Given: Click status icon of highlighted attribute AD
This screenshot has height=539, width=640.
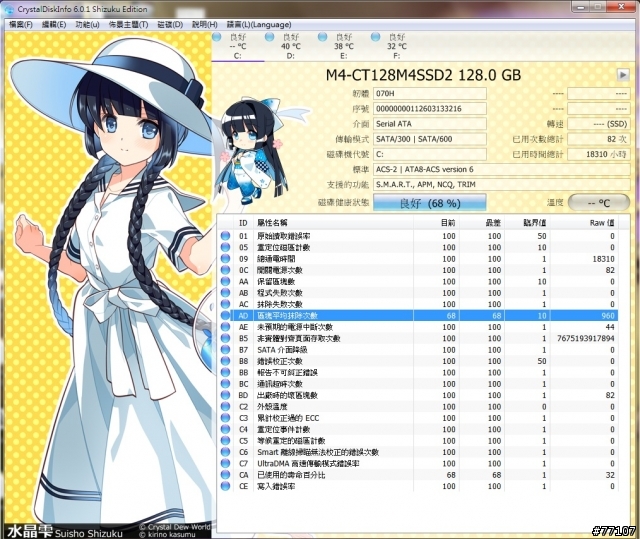Looking at the screenshot, I should pos(225,315).
